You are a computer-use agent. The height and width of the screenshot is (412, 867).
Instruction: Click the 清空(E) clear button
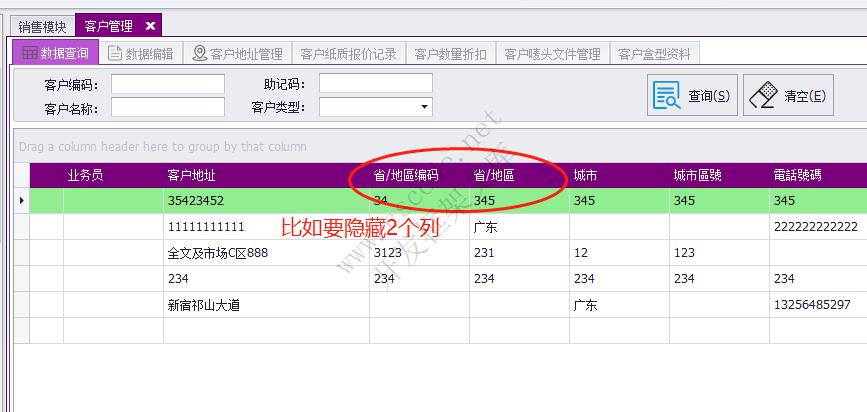(x=788, y=96)
